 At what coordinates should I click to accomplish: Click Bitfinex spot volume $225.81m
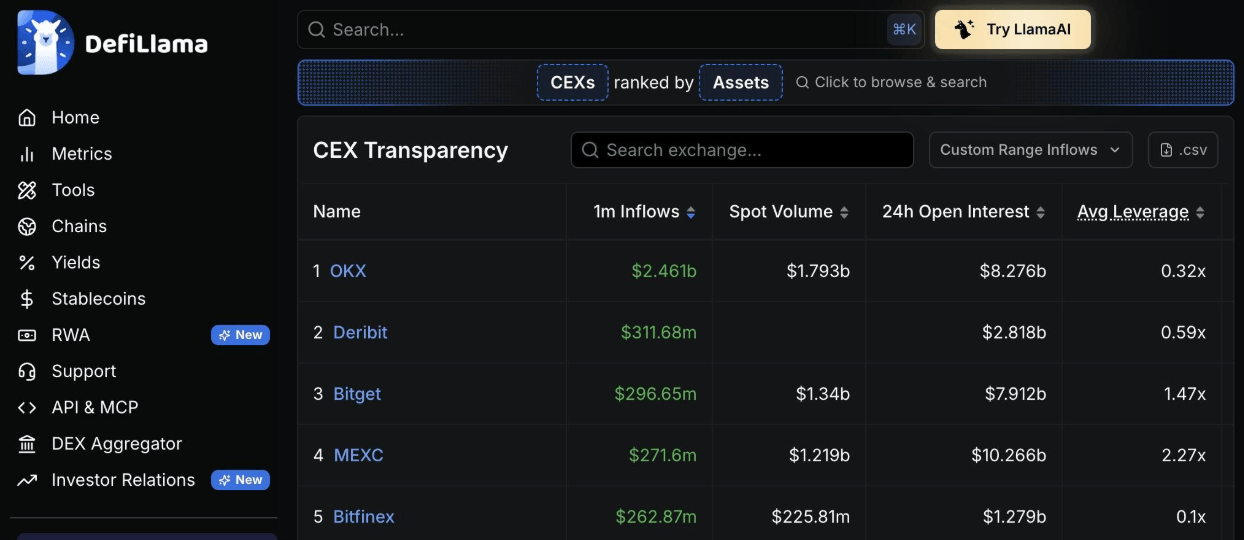pyautogui.click(x=811, y=517)
